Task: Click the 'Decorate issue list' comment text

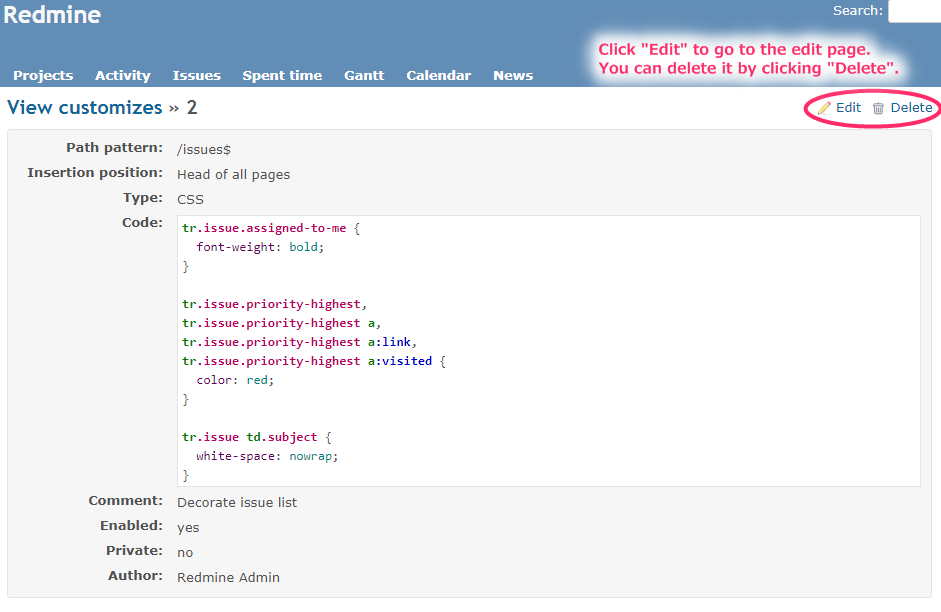Action: [237, 503]
